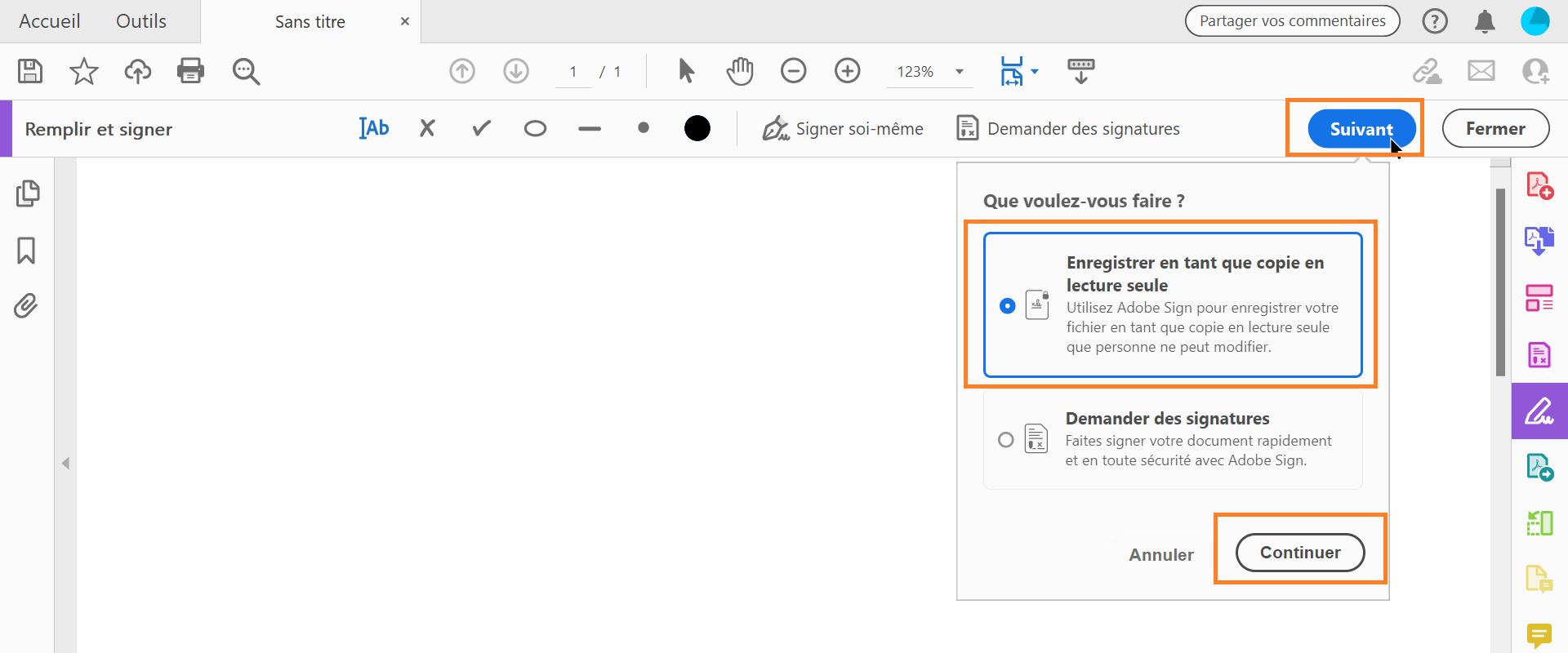
Task: Open the Convert PDF tool in right pane
Action: pyautogui.click(x=1540, y=467)
